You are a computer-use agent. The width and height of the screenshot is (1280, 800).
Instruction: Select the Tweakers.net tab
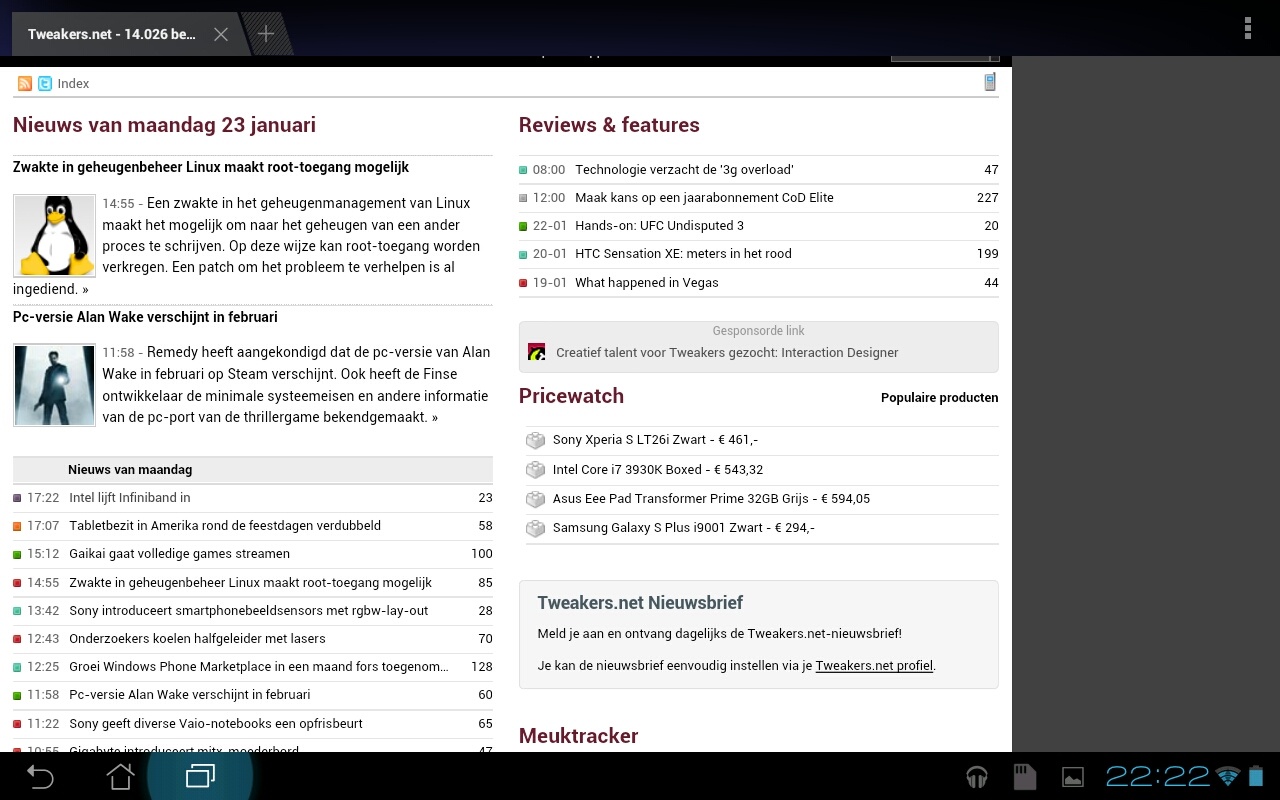[112, 34]
